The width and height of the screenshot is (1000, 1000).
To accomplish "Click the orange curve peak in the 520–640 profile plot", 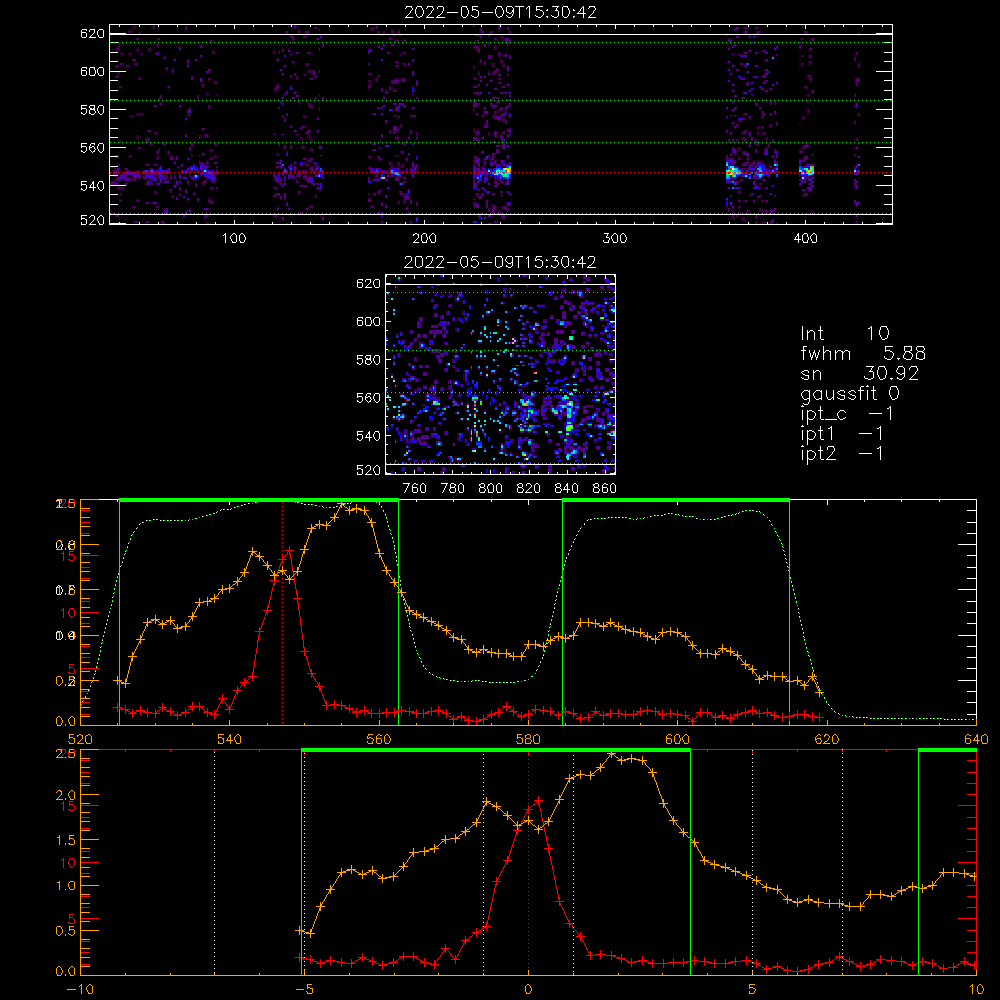I will coord(342,504).
